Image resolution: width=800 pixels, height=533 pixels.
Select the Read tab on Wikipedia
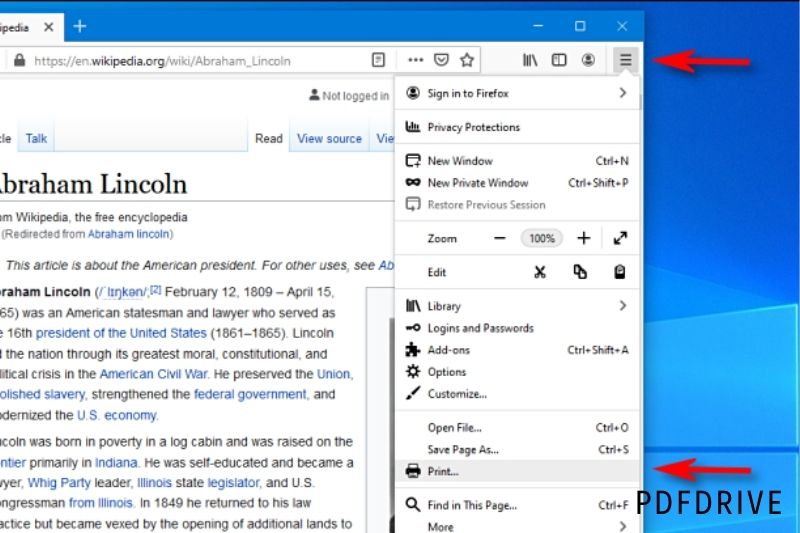tap(269, 138)
